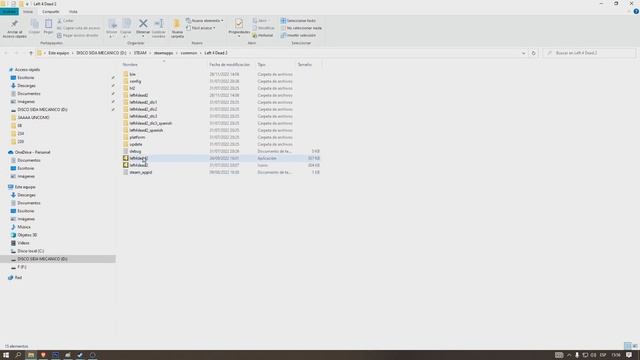640x360 pixels.
Task: Select the config folder in the file list
Action: pyautogui.click(x=135, y=81)
